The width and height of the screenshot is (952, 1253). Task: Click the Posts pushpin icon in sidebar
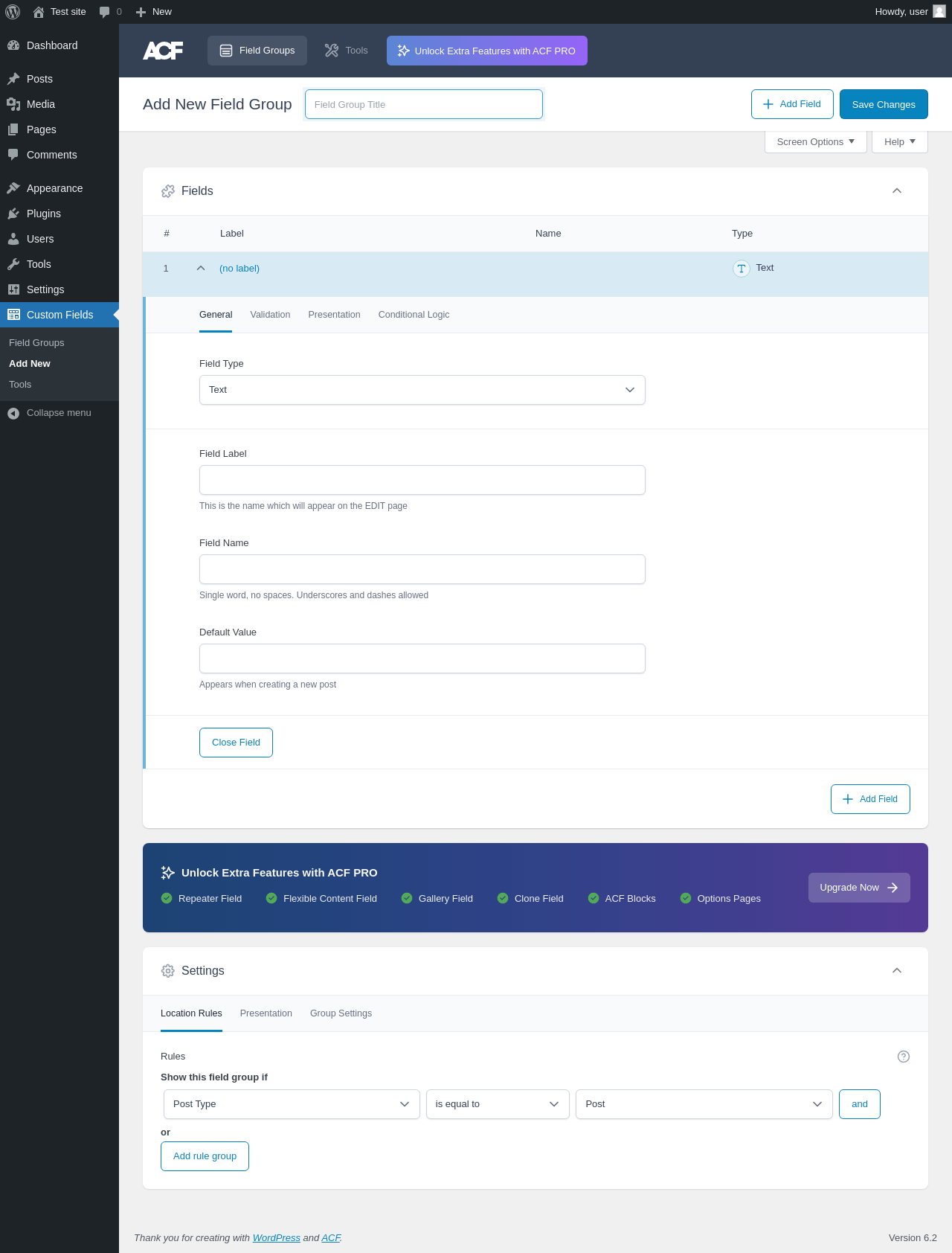[x=13, y=79]
